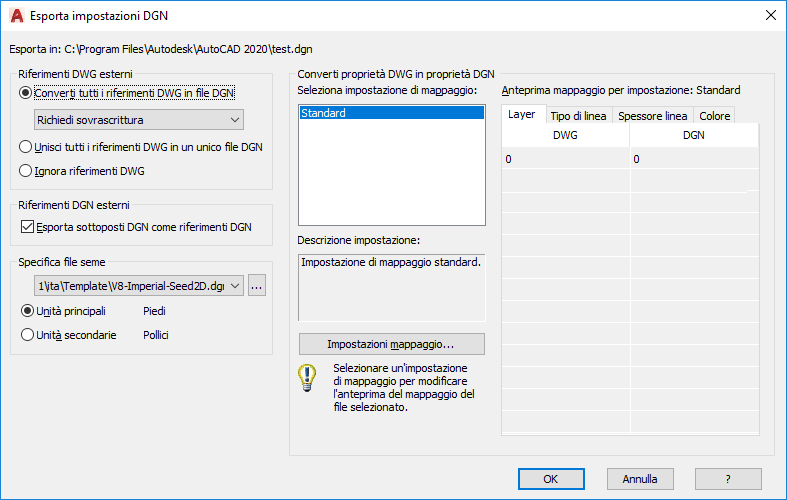
Task: Click the DGN column header
Action: tap(694, 136)
